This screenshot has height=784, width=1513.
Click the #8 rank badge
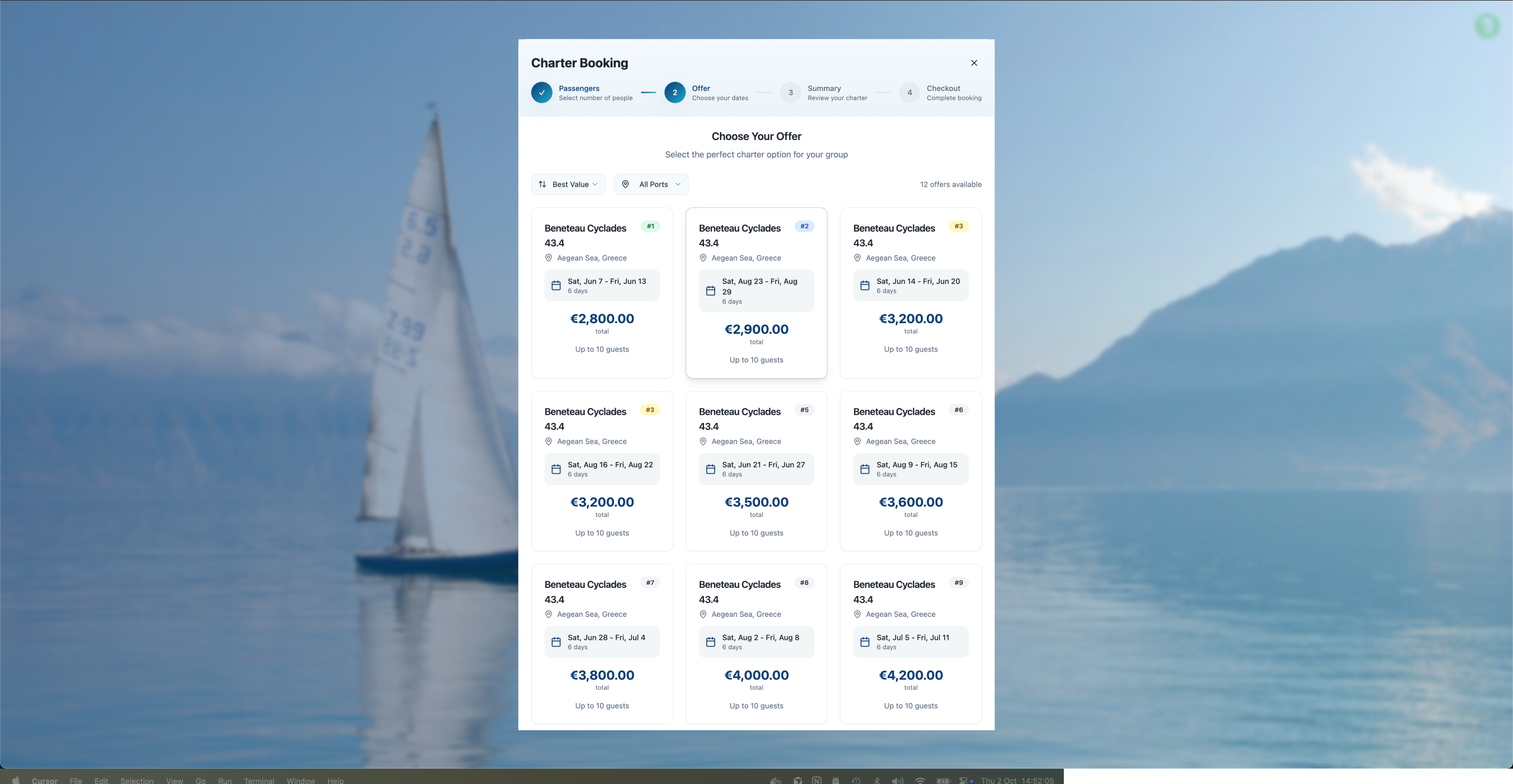[x=804, y=583]
